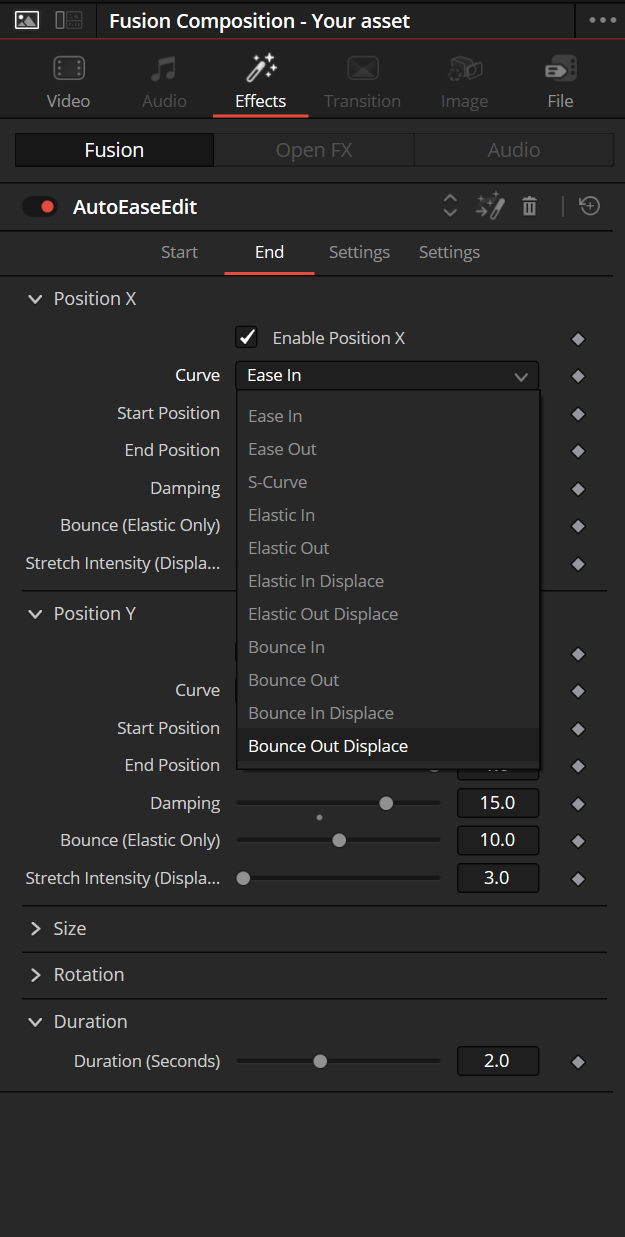Click the Effects magic wand icon
The height and width of the screenshot is (1237, 625).
(x=261, y=68)
